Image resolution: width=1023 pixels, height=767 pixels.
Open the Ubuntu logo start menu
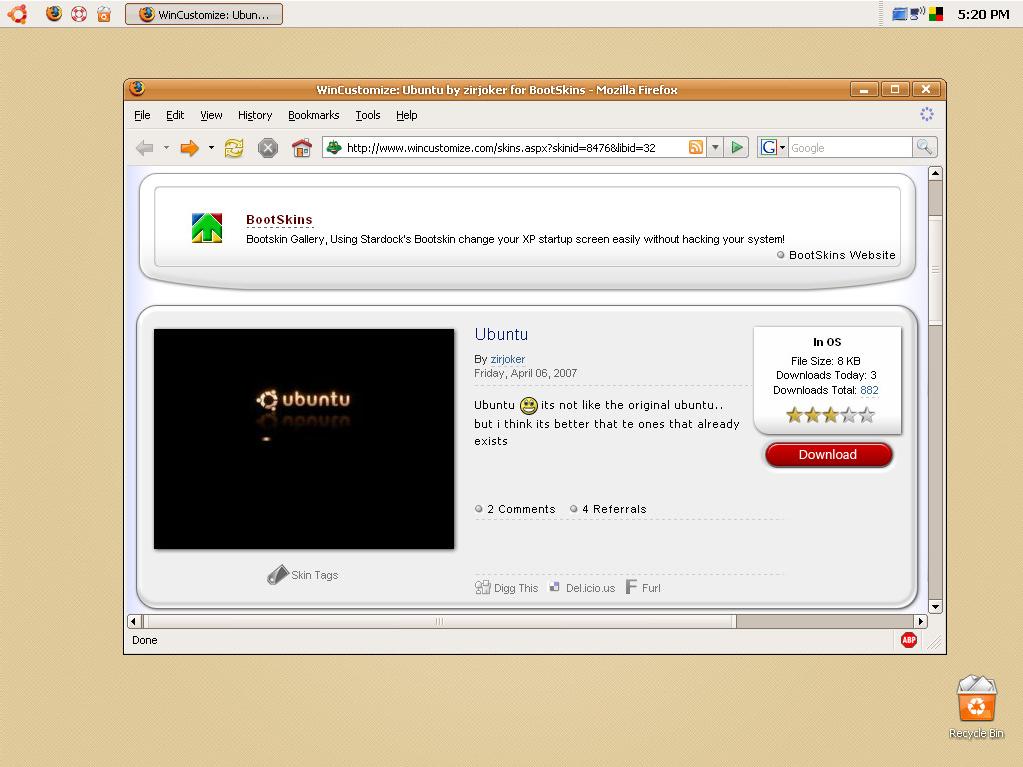click(17, 14)
